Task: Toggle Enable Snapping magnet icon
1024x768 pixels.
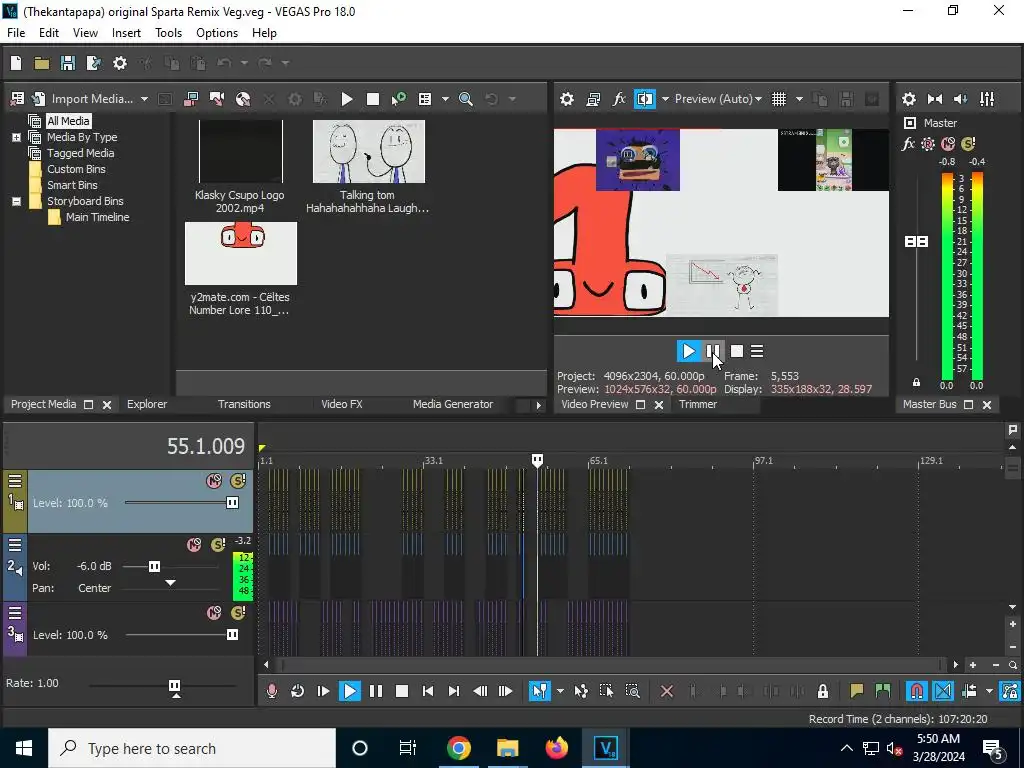Action: coord(917,691)
